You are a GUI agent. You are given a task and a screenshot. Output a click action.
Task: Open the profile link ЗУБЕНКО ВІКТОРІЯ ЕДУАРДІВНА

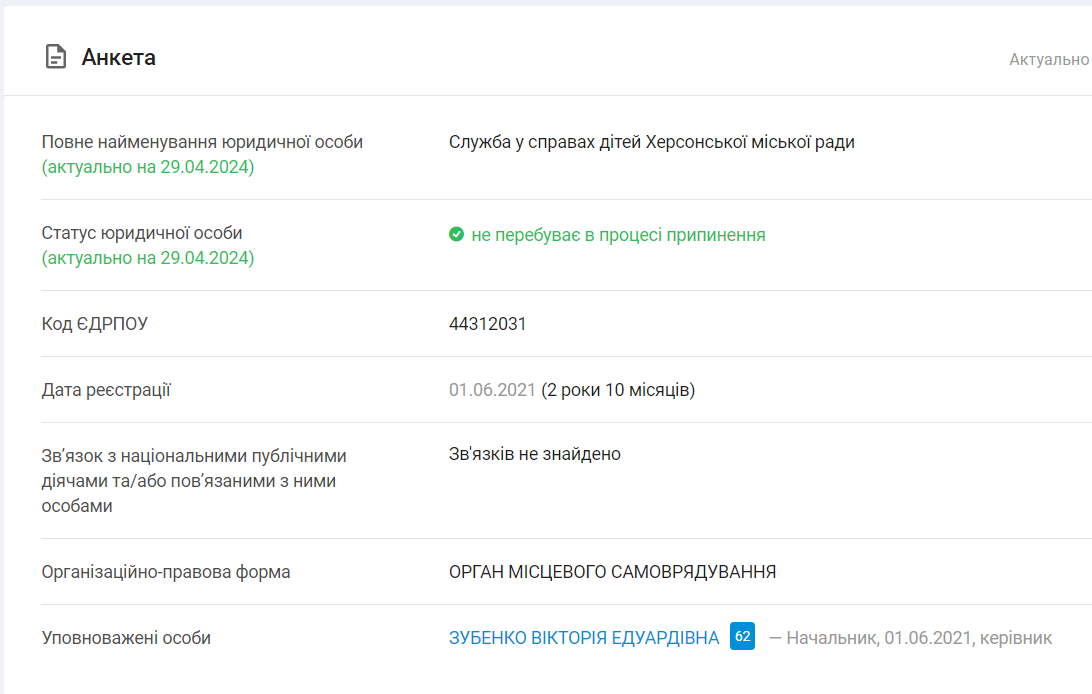(584, 636)
